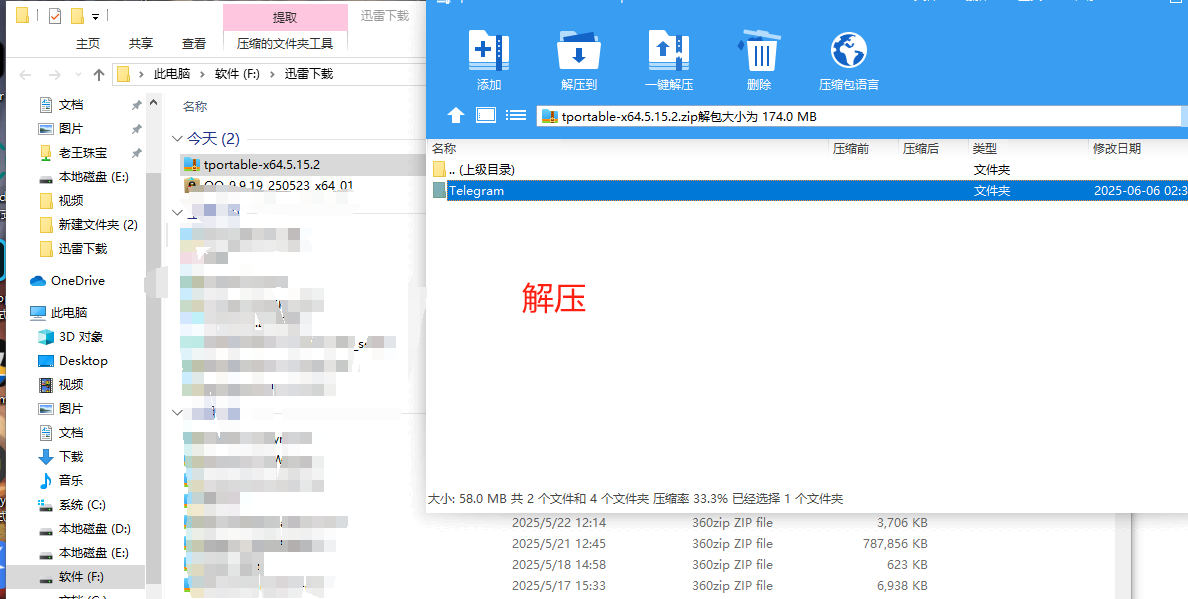Open recent locations dropdown next to forward arrow
The width and height of the screenshot is (1188, 599).
(x=78, y=75)
